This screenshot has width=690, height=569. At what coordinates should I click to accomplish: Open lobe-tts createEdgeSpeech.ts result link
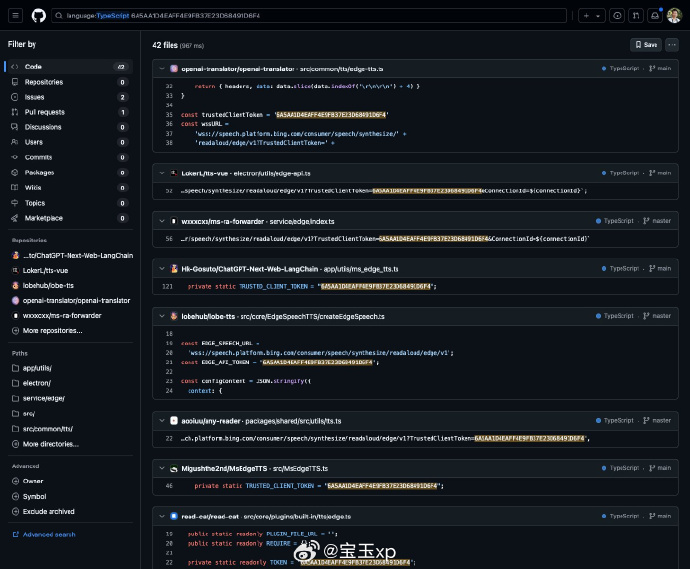(283, 316)
